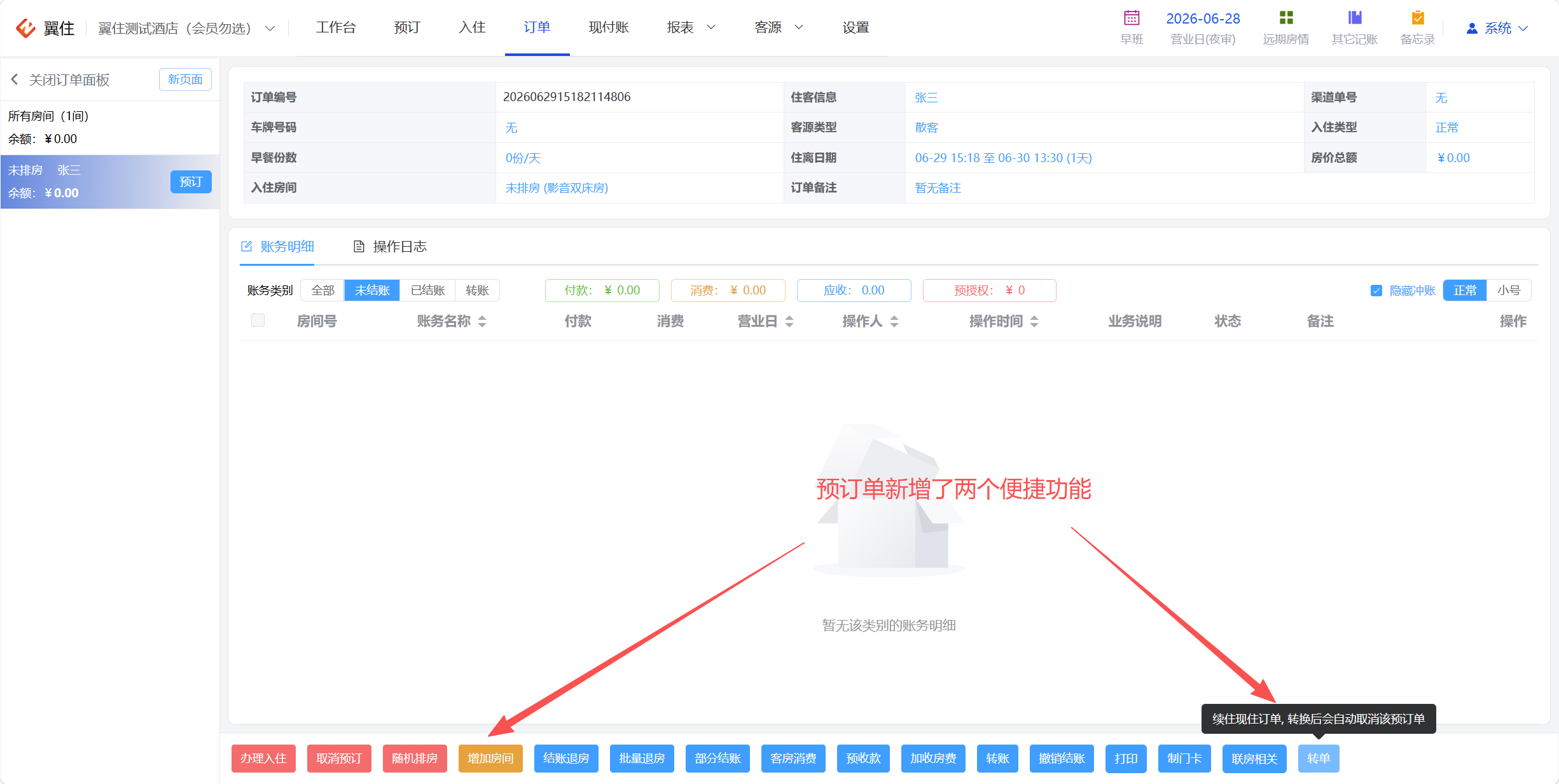Sort by 账务名称 column arrows
The image size is (1559, 784).
coord(482,322)
